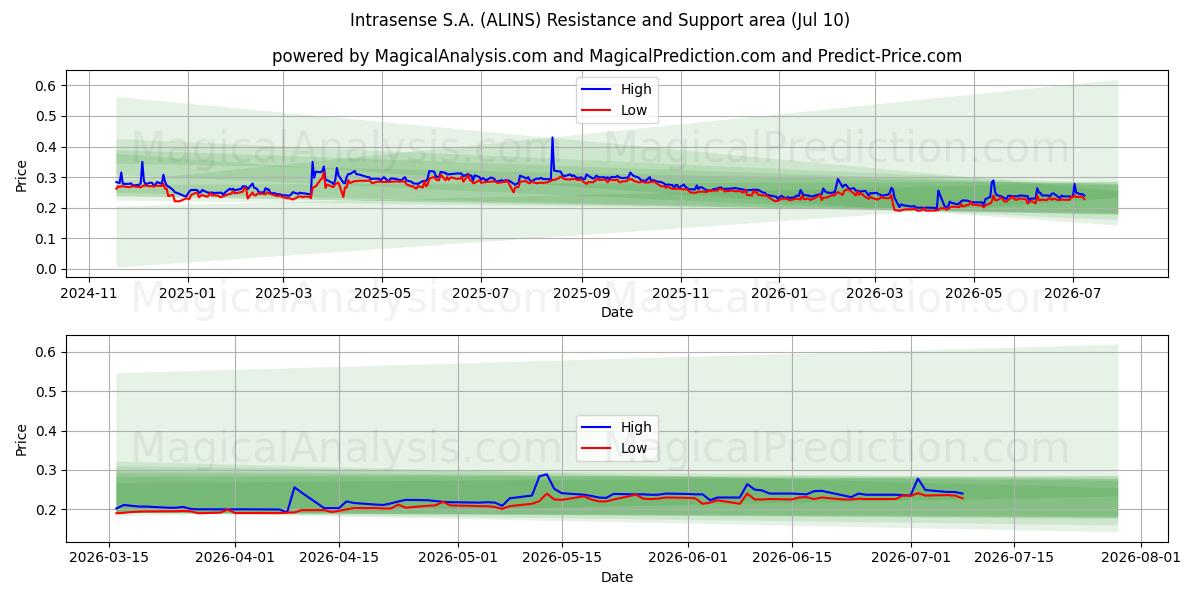
Task: Click the bottom chart x-axis label '2026-04-01'
Action: pos(235,559)
